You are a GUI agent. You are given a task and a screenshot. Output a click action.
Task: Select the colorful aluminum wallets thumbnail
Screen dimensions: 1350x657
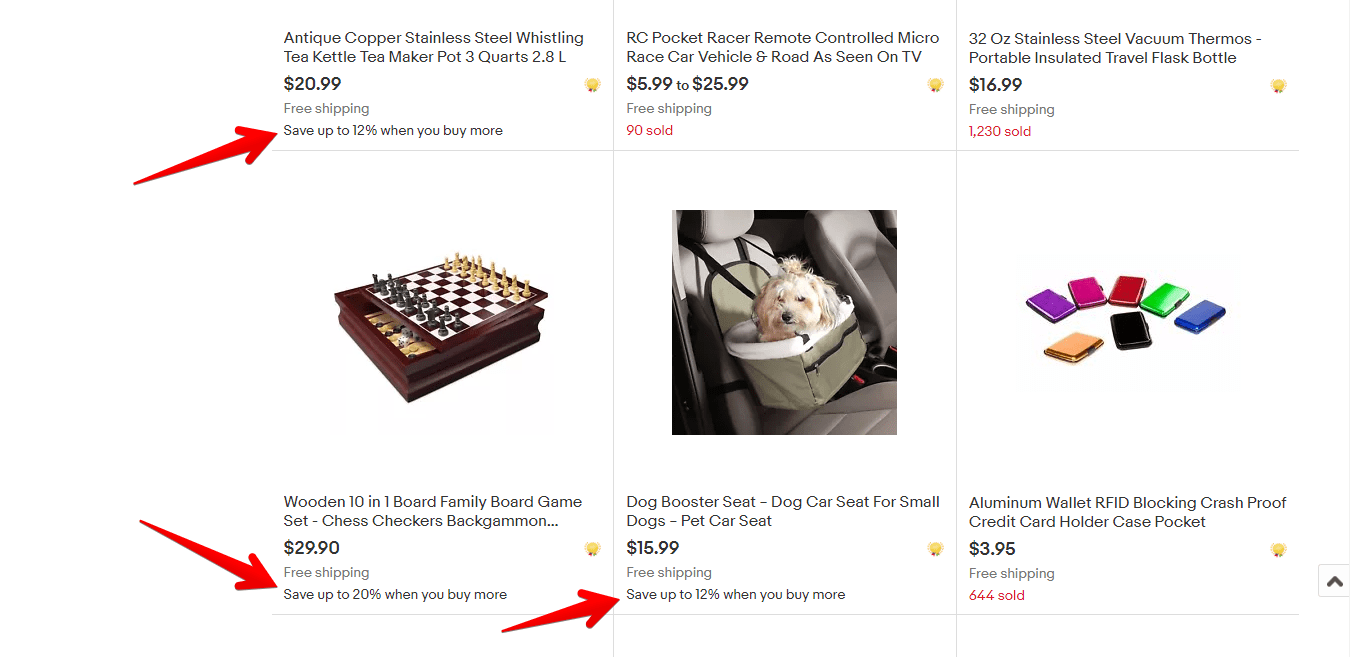[x=1128, y=322]
